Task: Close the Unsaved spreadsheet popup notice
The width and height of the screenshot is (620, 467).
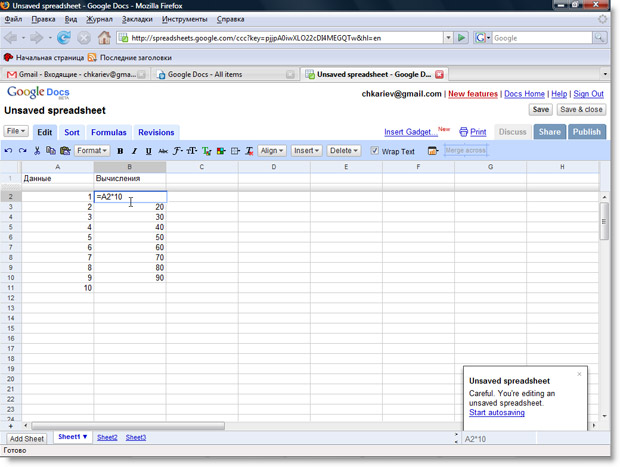Action: [x=579, y=374]
